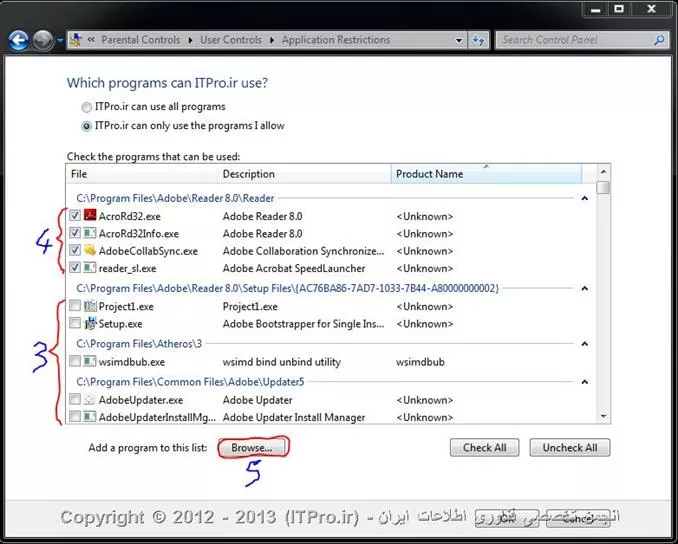Screen dimensions: 678x544
Task: Collapse the Common Files\Adobe\Updater5 group
Action: tap(585, 382)
